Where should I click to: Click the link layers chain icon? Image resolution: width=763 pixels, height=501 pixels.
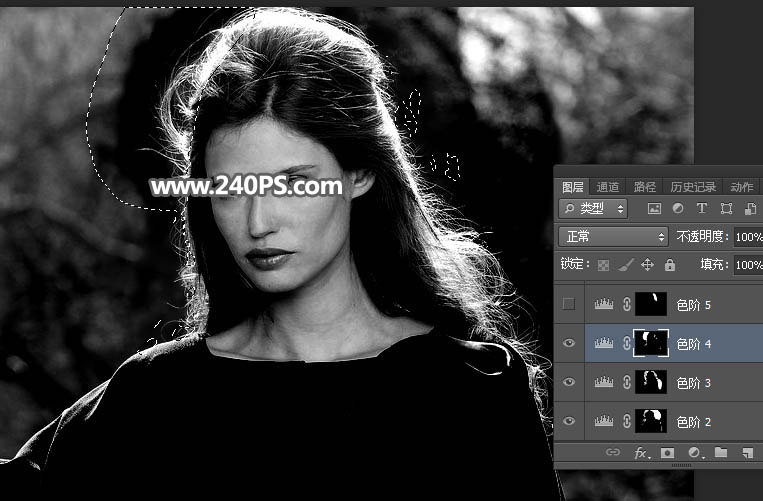pos(613,452)
